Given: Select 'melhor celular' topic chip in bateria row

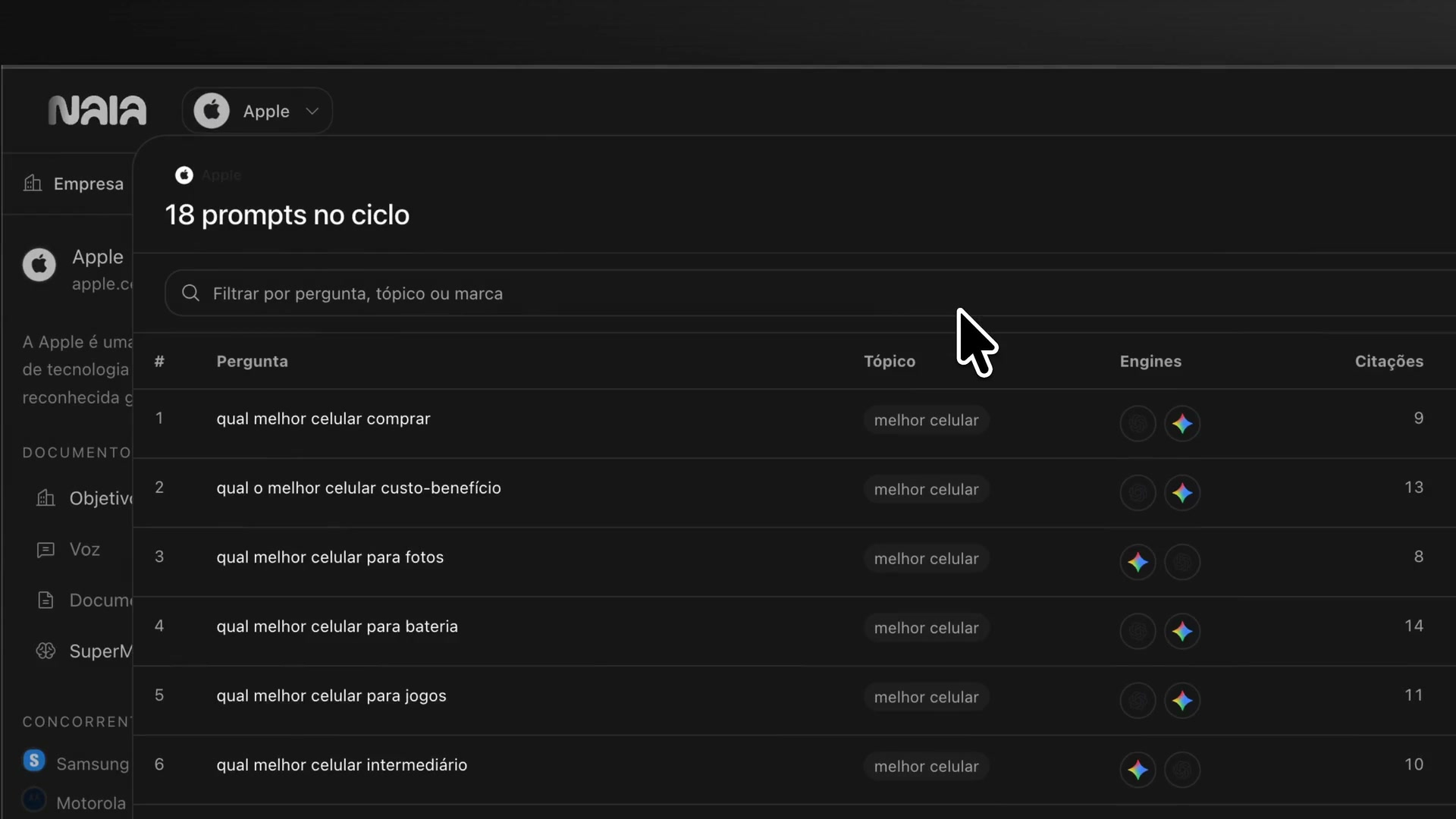Looking at the screenshot, I should click(926, 628).
